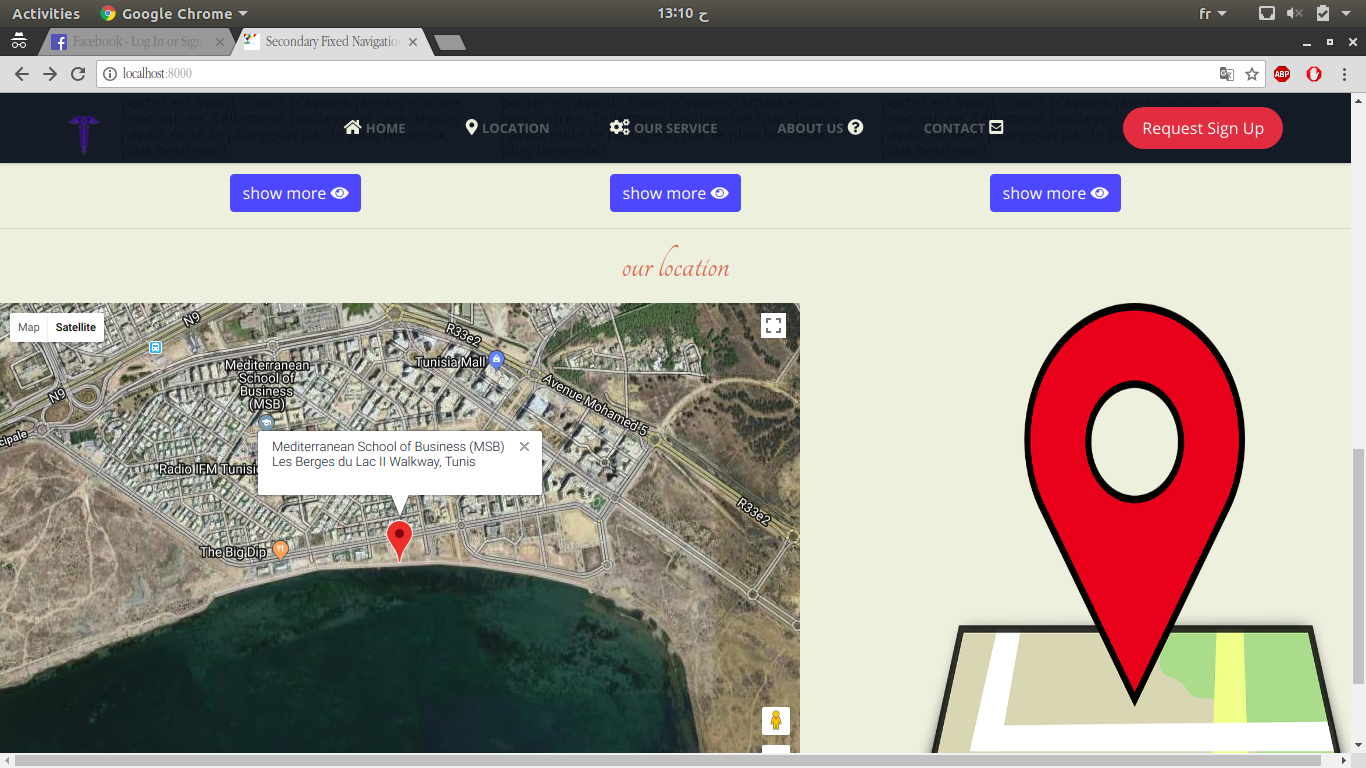Screen dimensions: 1366x768
Task: Switch to the Facebook Log In tab
Action: click(135, 42)
